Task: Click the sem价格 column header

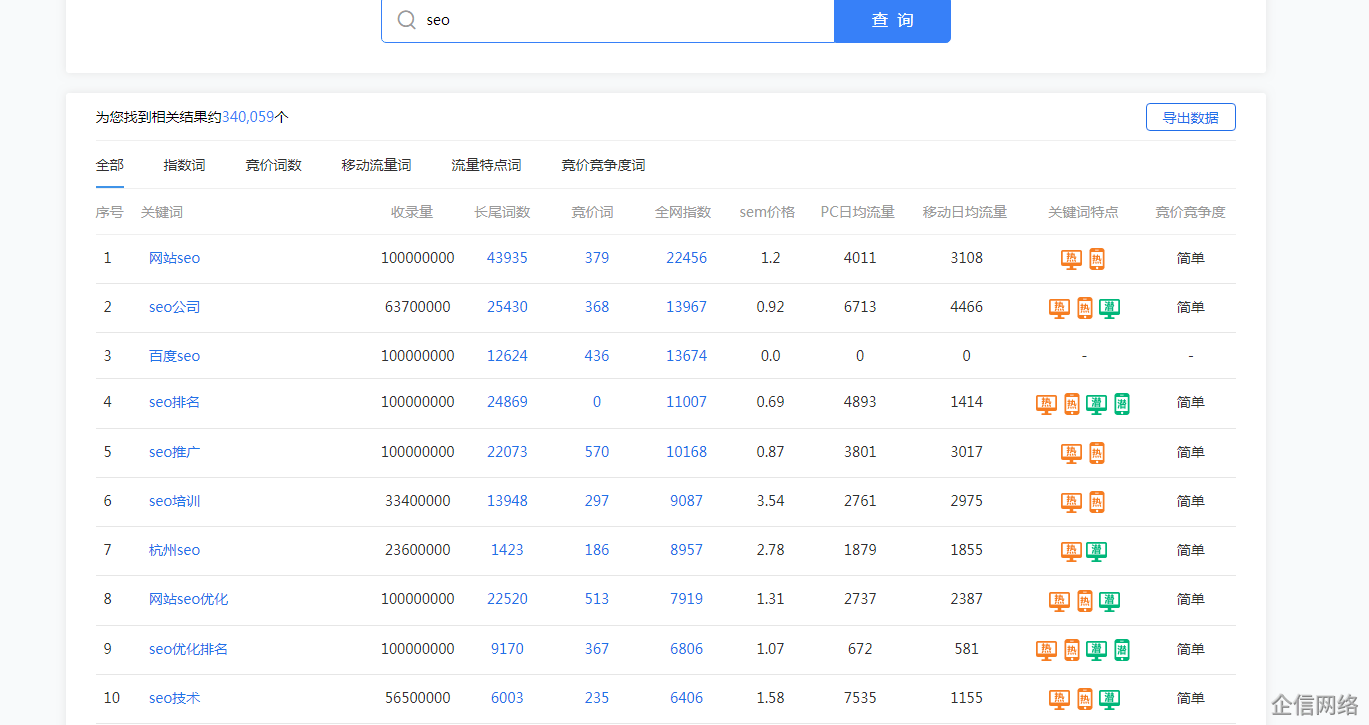Action: click(767, 212)
